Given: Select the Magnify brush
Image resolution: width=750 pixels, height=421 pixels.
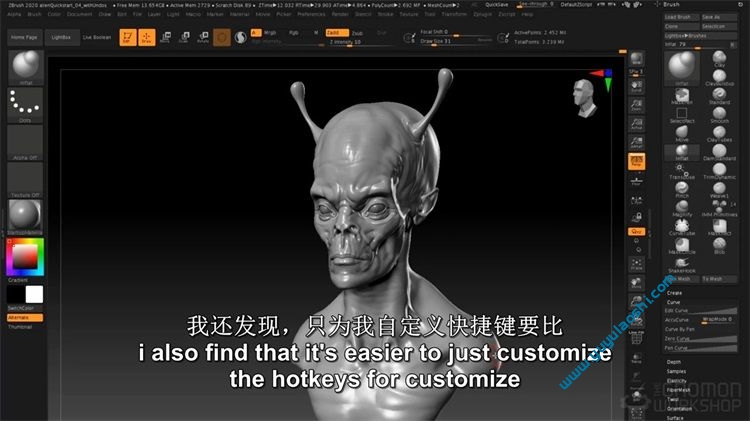Looking at the screenshot, I should click(682, 208).
